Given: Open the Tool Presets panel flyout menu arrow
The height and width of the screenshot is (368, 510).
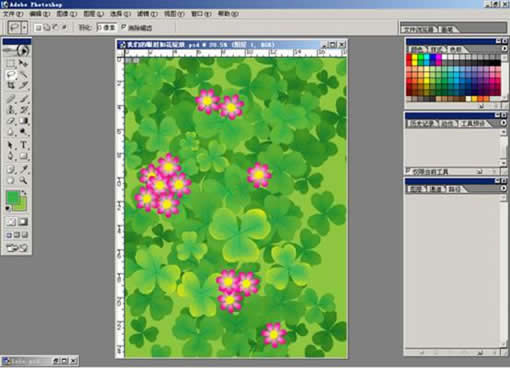Looking at the screenshot, I should [504, 123].
